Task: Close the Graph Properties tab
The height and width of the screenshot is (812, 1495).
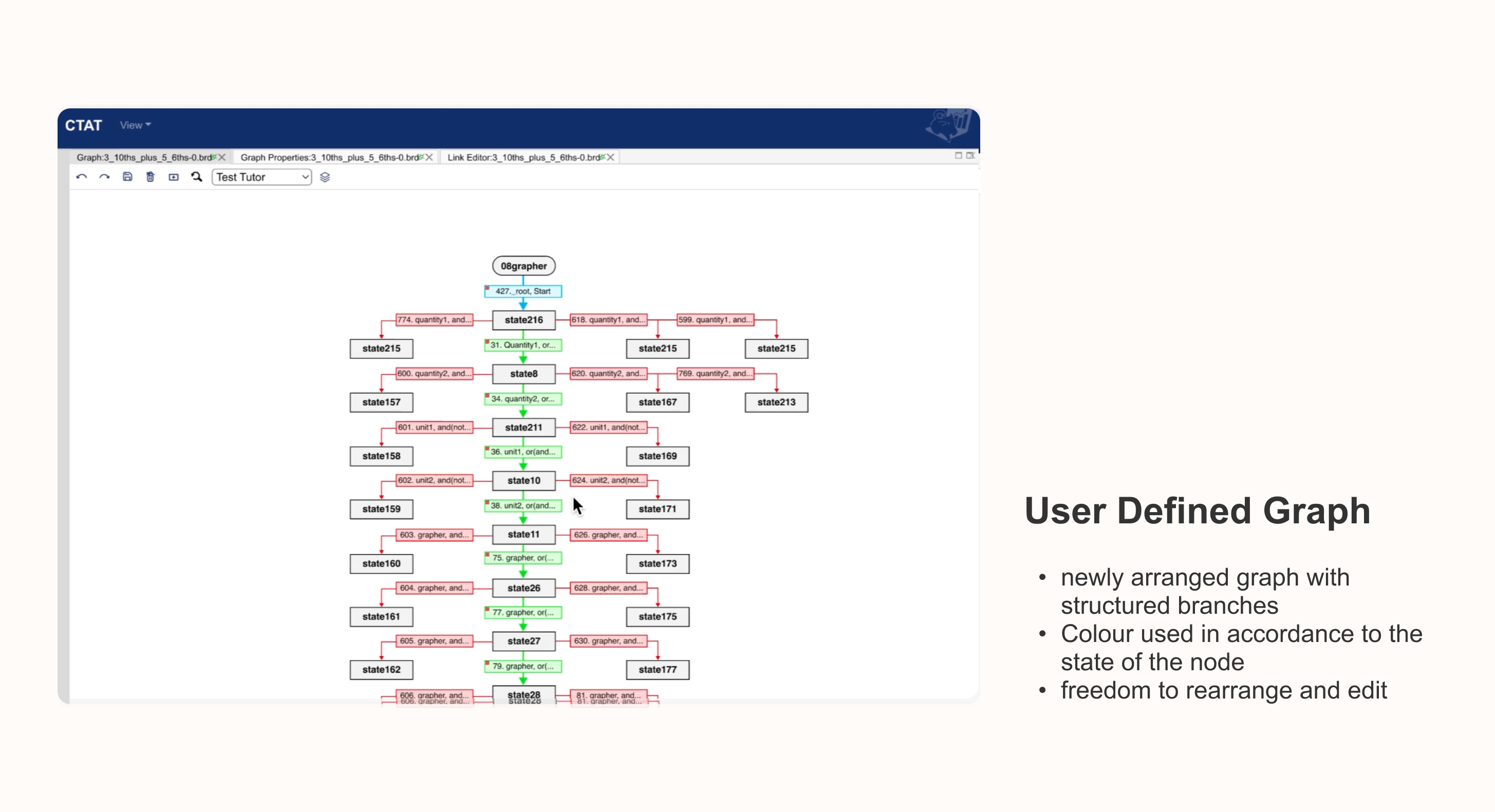Action: pyautogui.click(x=429, y=157)
